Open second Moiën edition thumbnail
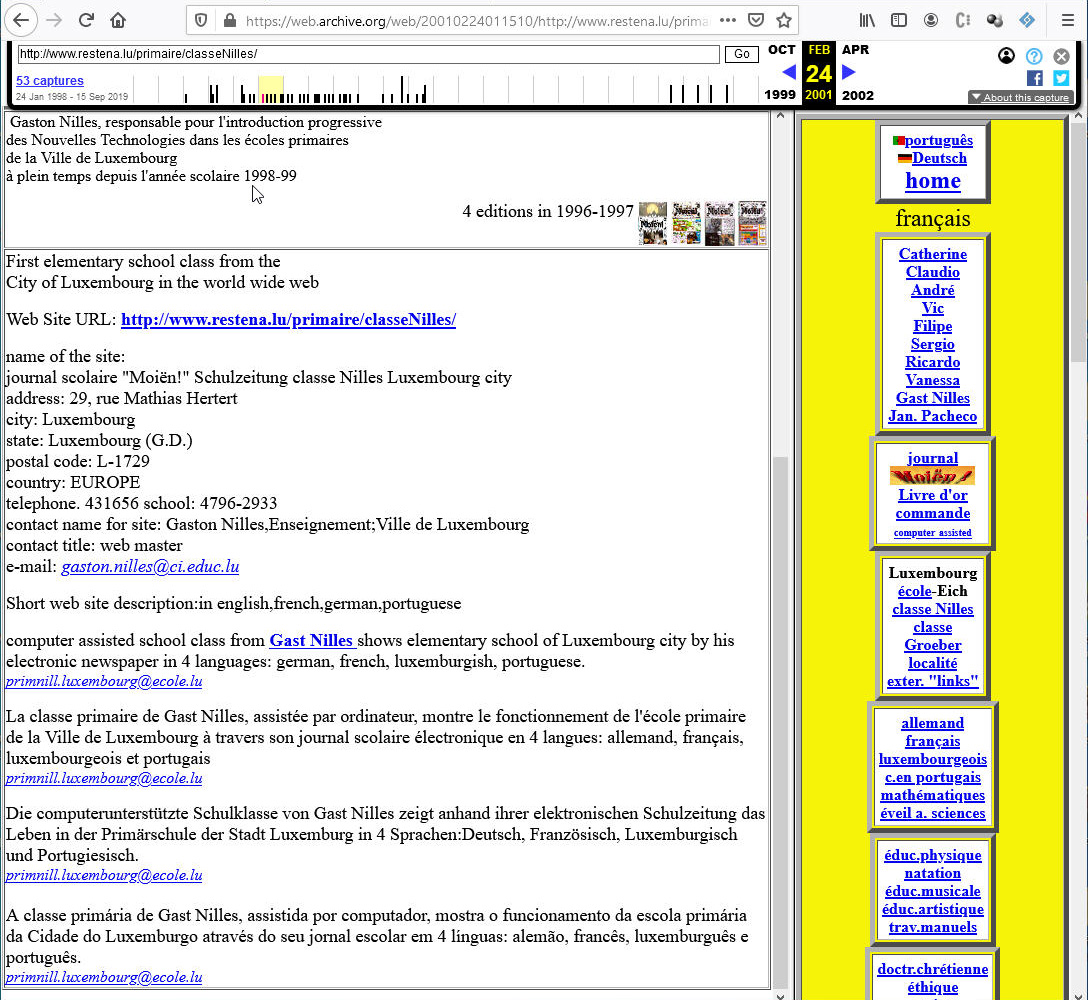Image resolution: width=1088 pixels, height=1000 pixels. point(686,223)
